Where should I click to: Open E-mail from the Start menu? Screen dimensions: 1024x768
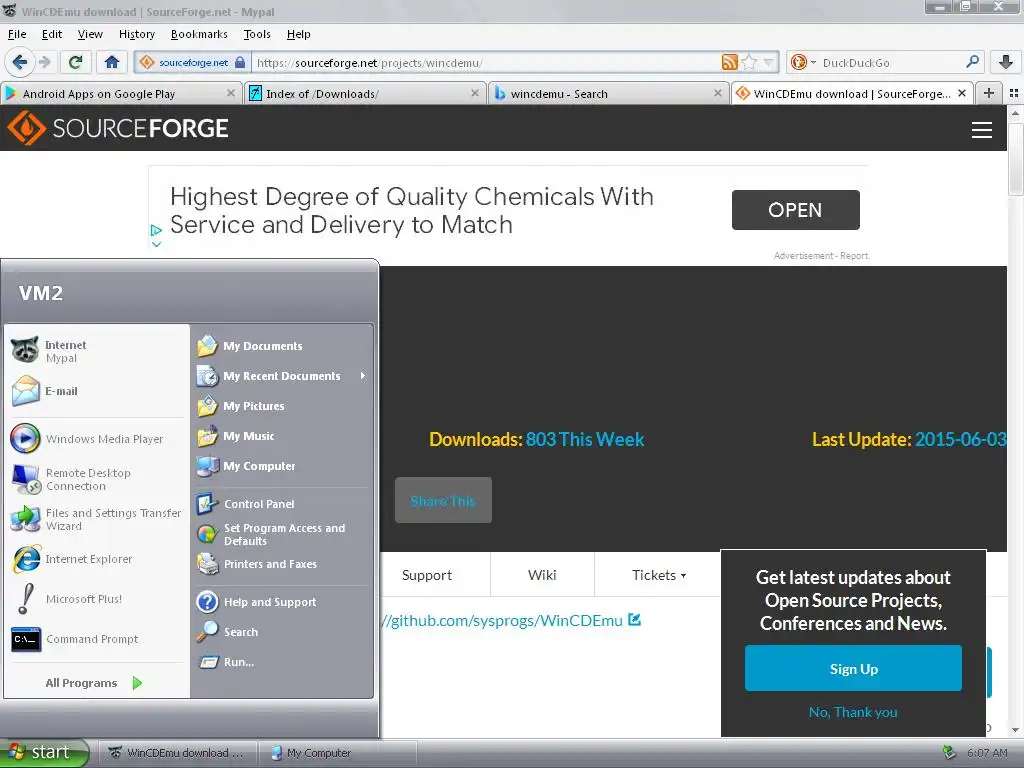(97, 391)
